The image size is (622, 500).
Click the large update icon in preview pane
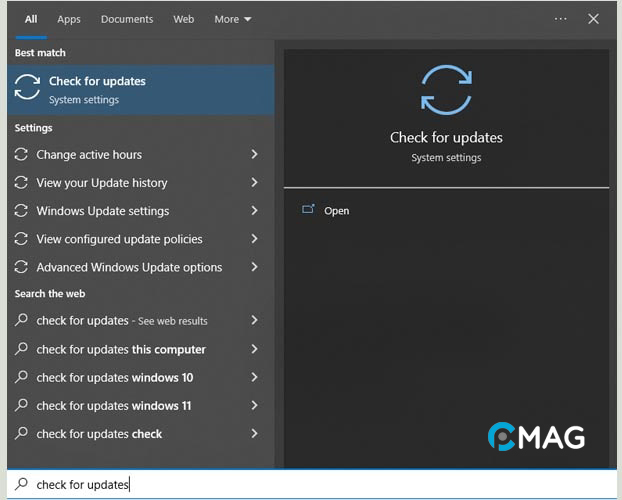tap(446, 89)
